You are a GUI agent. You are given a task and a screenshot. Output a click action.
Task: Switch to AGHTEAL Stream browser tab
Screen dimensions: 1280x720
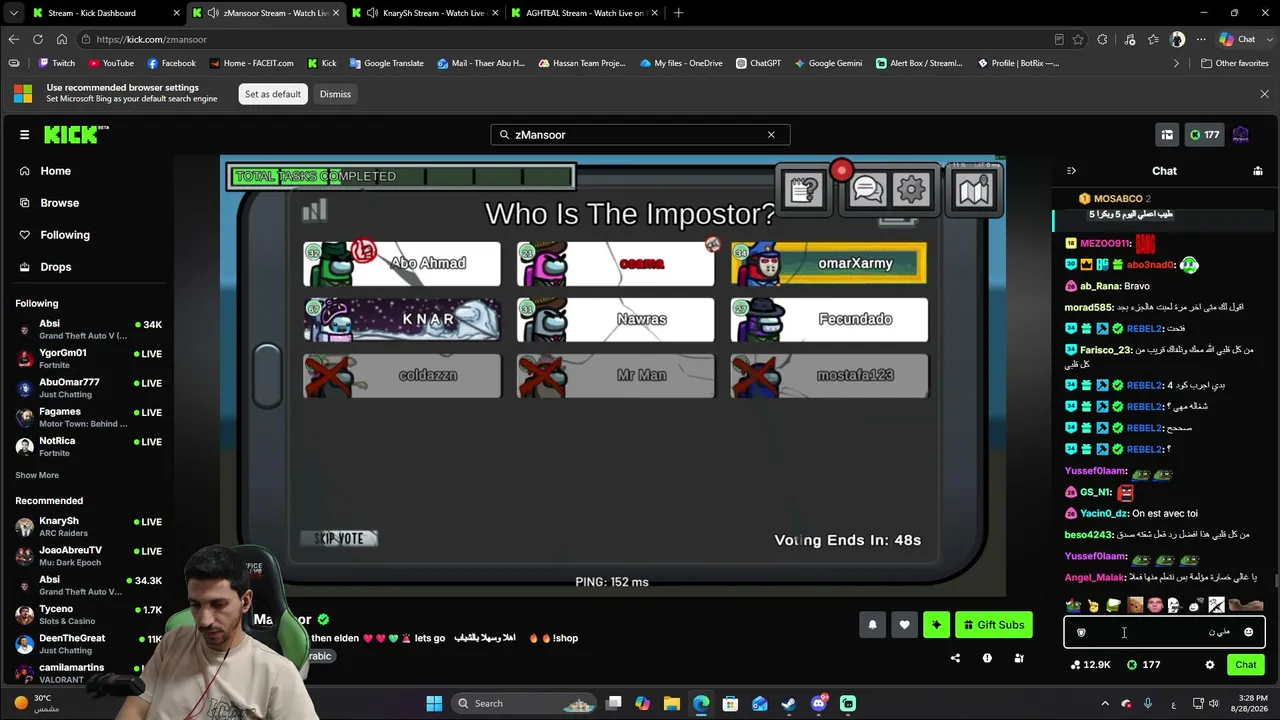tap(585, 13)
